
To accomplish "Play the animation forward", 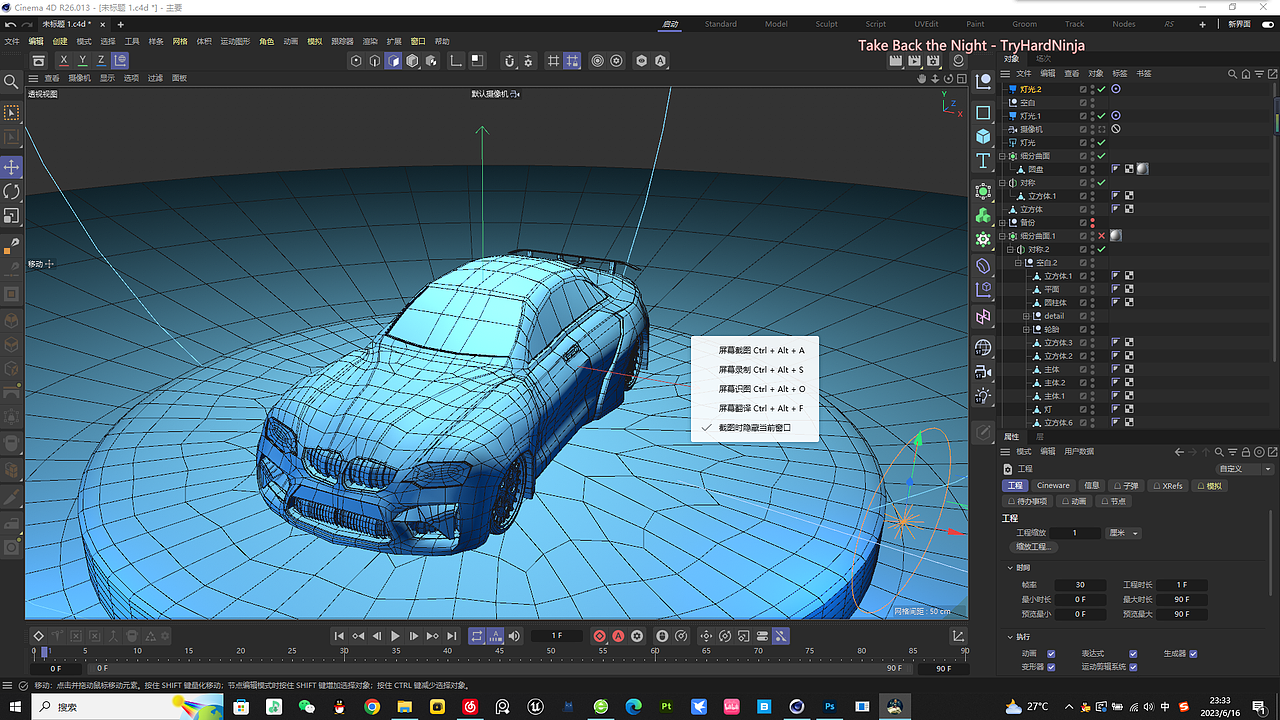I will click(395, 636).
